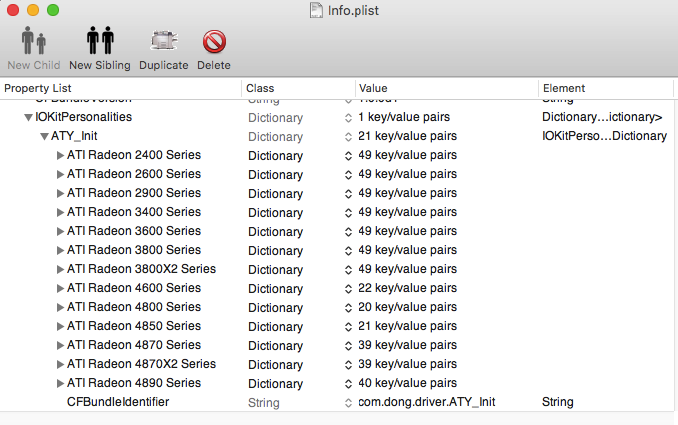Expand ATI Radeon 3800X2 Series entry

pos(61,269)
